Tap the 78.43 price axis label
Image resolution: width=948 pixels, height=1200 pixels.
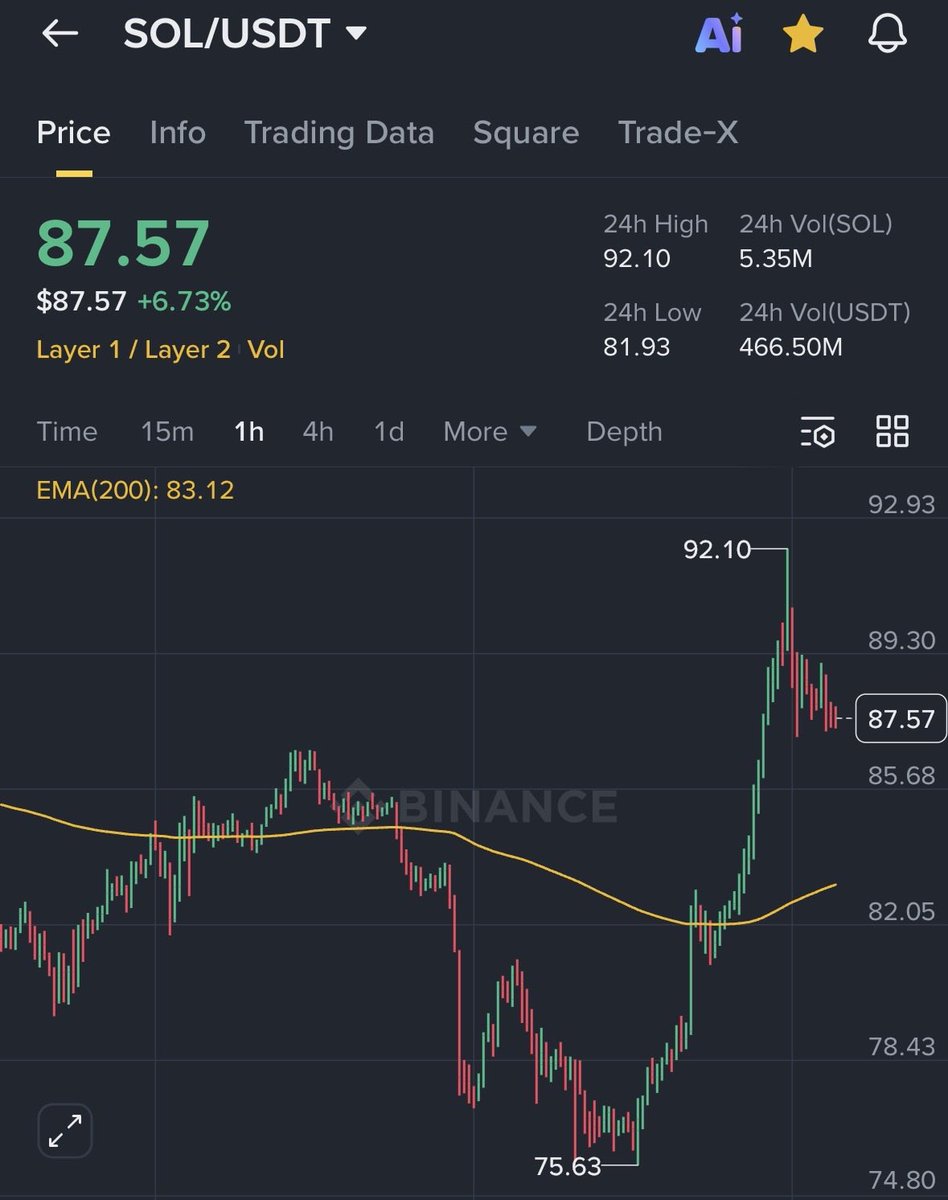tap(901, 1047)
